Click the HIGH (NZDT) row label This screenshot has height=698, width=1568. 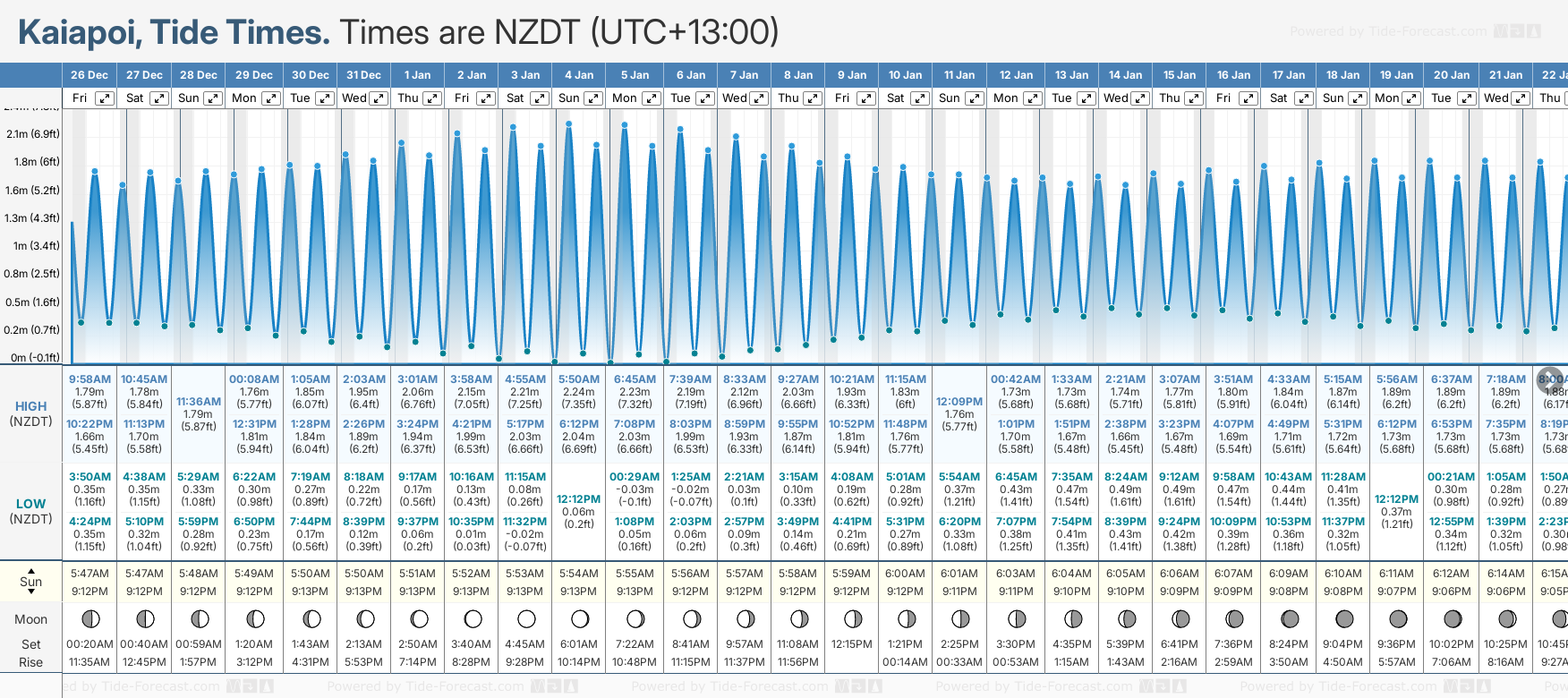pyautogui.click(x=31, y=413)
